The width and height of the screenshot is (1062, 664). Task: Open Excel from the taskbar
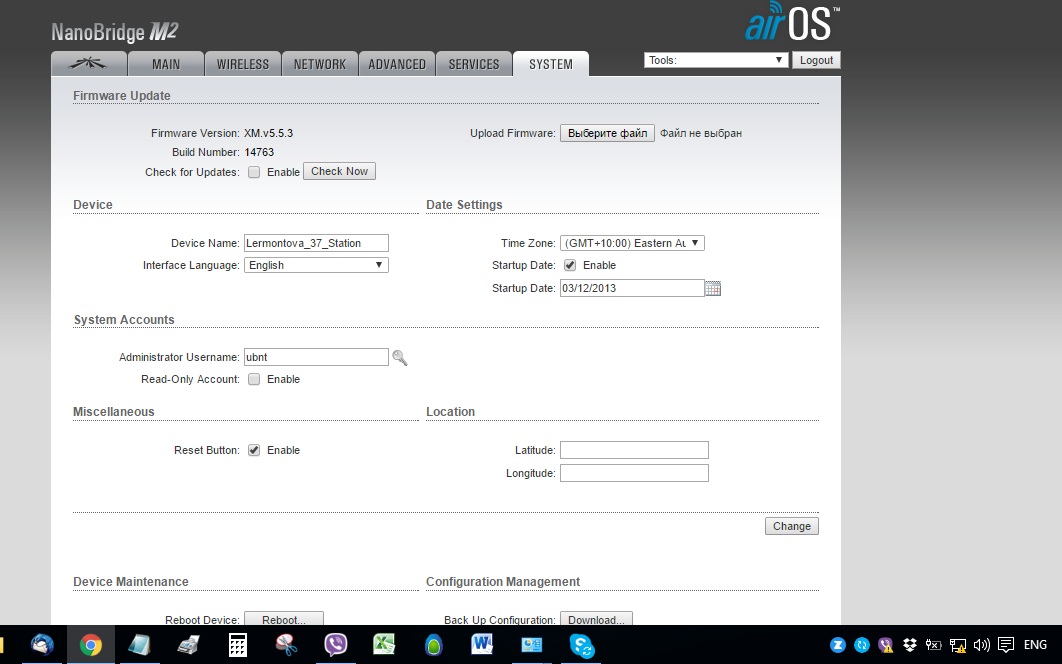(385, 645)
